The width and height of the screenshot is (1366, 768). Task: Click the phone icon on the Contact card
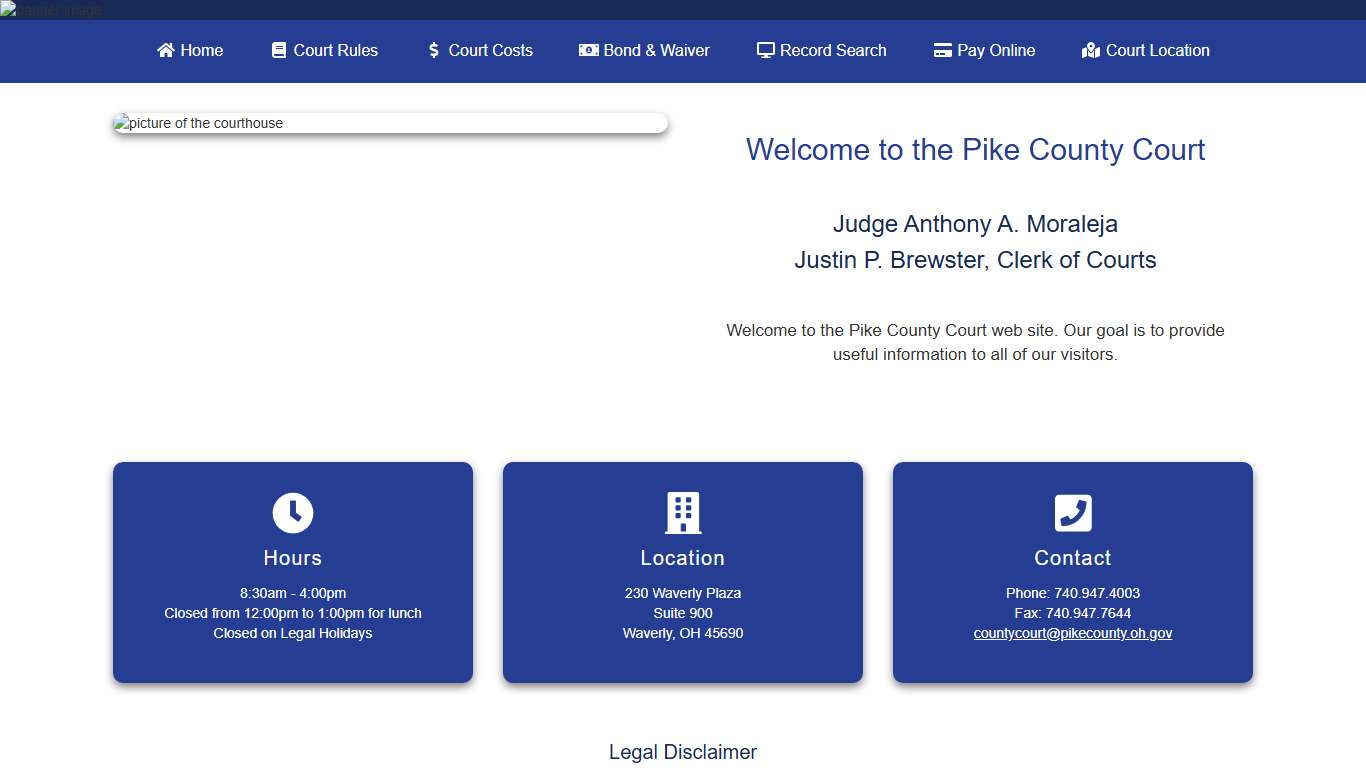[x=1072, y=513]
